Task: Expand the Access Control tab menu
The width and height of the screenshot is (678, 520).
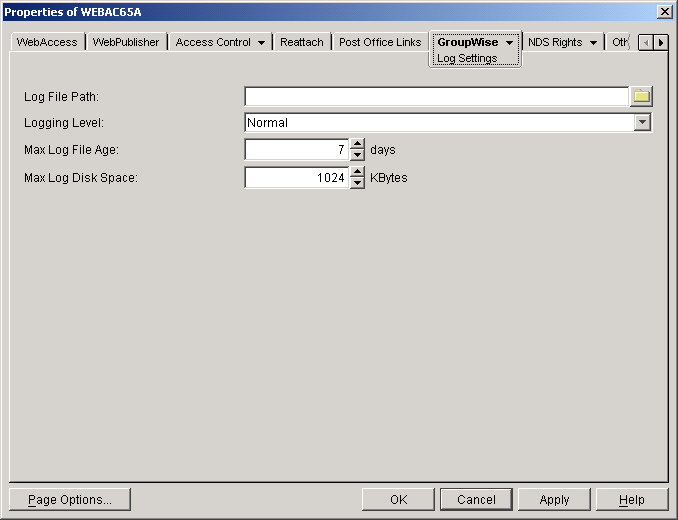Action: (x=261, y=43)
